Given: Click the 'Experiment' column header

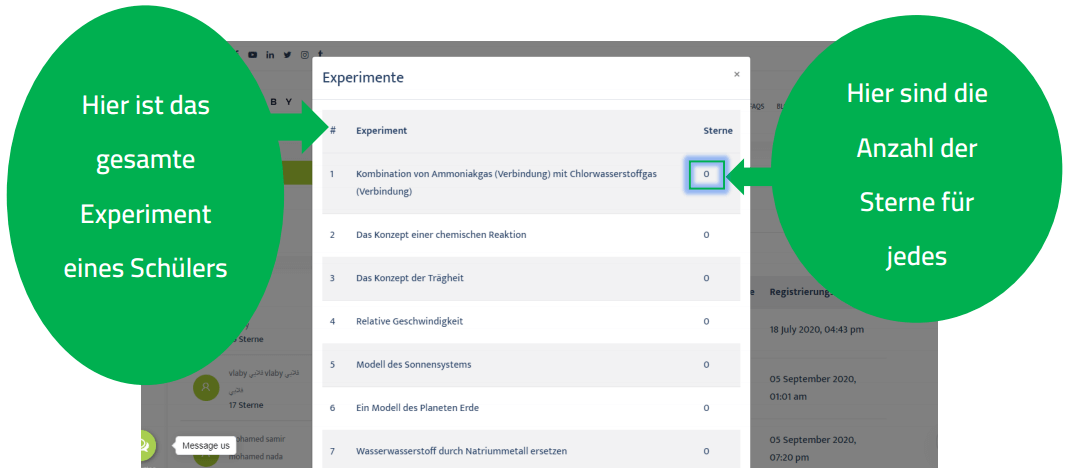Looking at the screenshot, I should pos(381,131).
